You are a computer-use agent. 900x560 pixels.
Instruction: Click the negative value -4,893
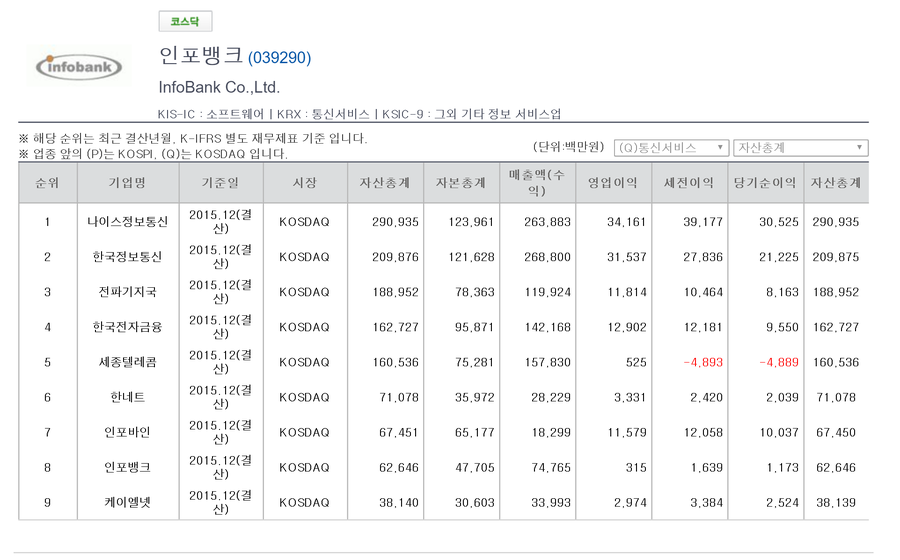point(703,363)
